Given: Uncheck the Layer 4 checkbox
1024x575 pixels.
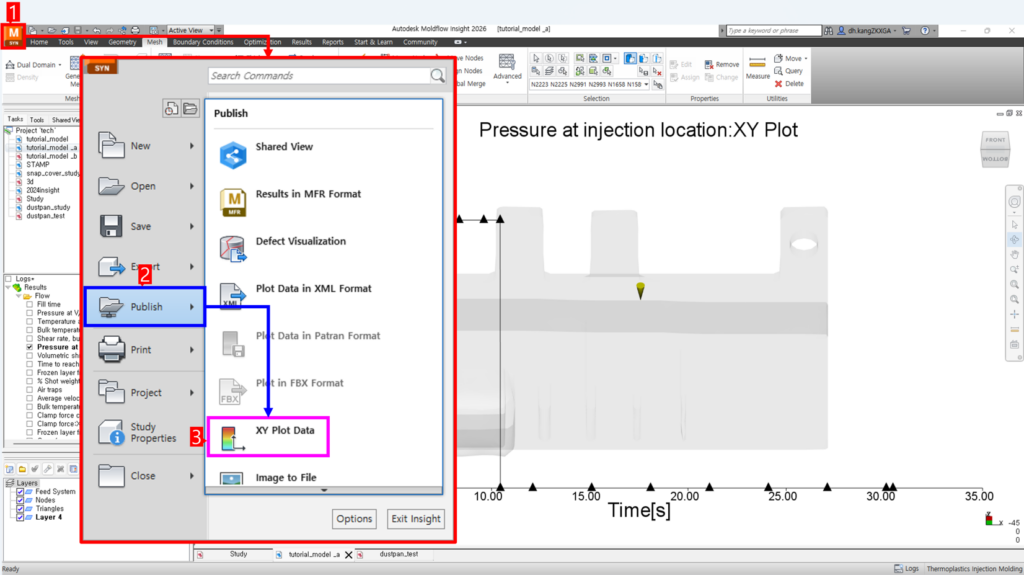Looking at the screenshot, I should [20, 517].
